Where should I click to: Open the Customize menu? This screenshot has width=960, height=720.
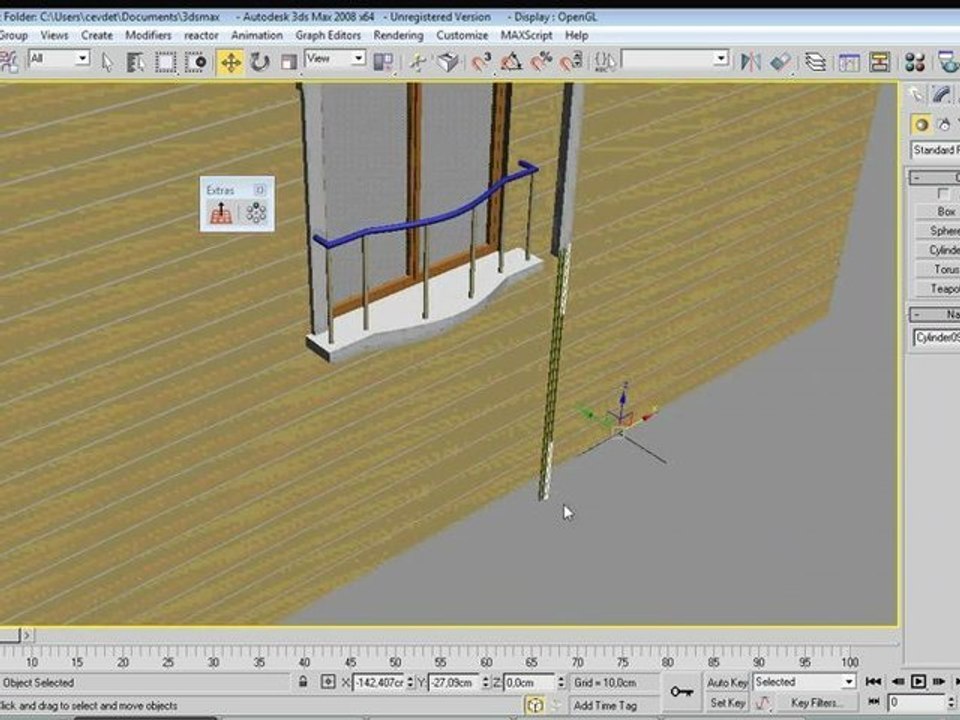click(462, 36)
